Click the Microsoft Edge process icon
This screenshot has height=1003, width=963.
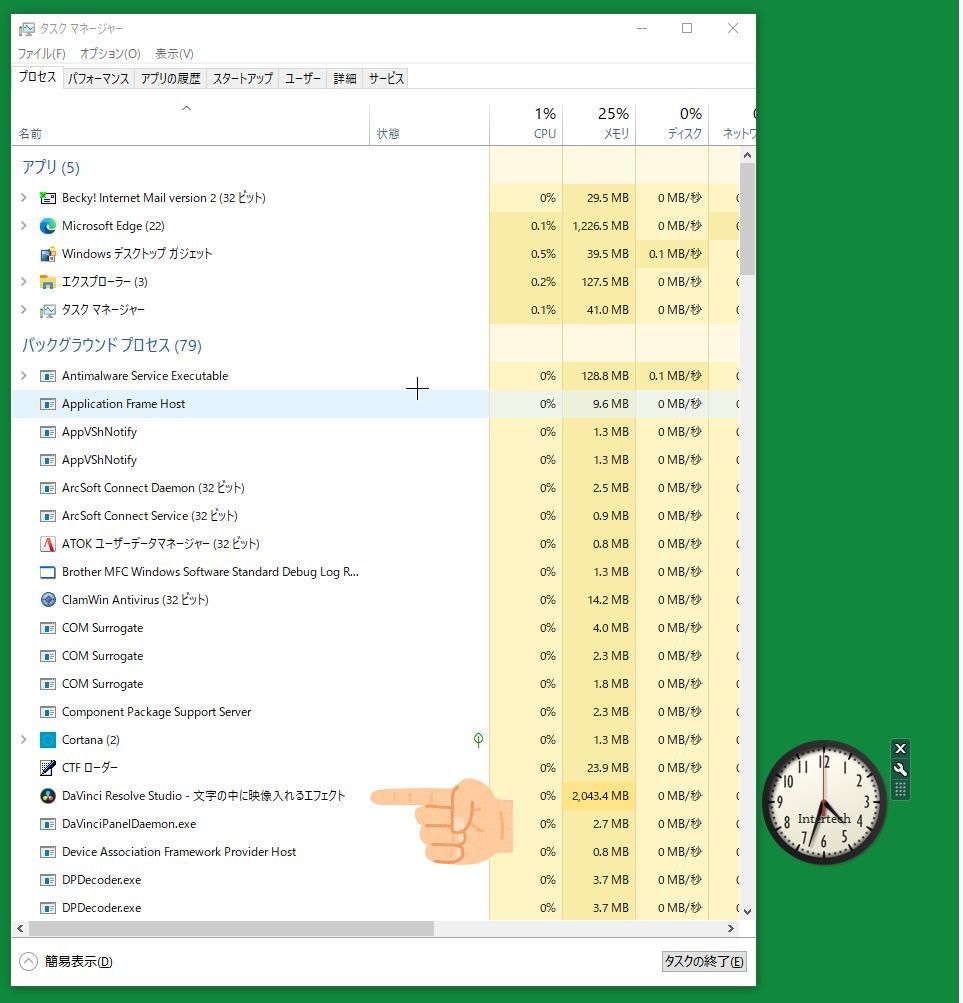coord(48,226)
